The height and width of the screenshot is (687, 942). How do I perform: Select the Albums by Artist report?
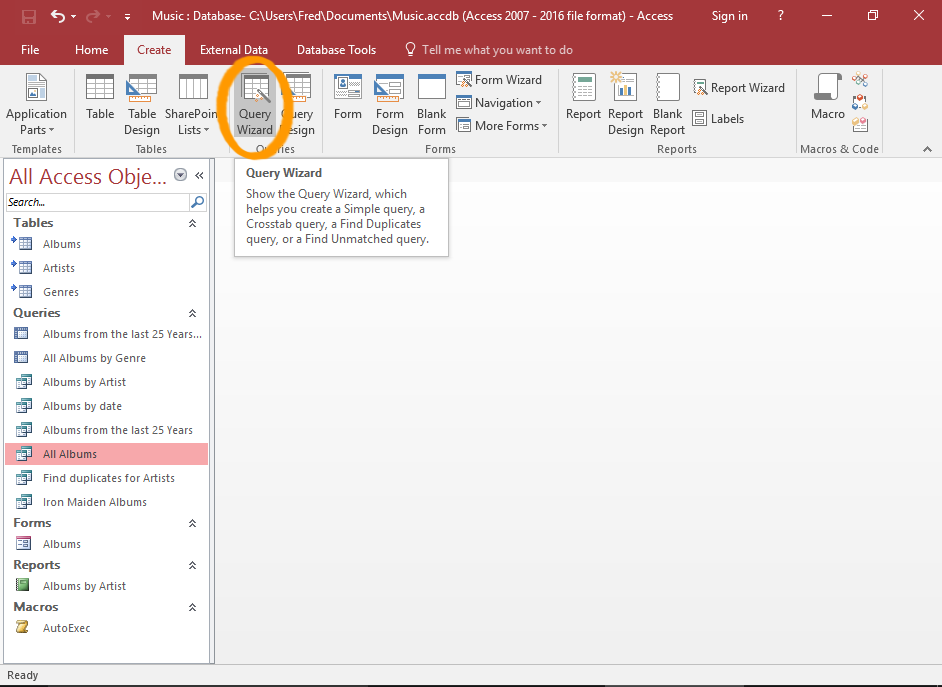click(107, 586)
